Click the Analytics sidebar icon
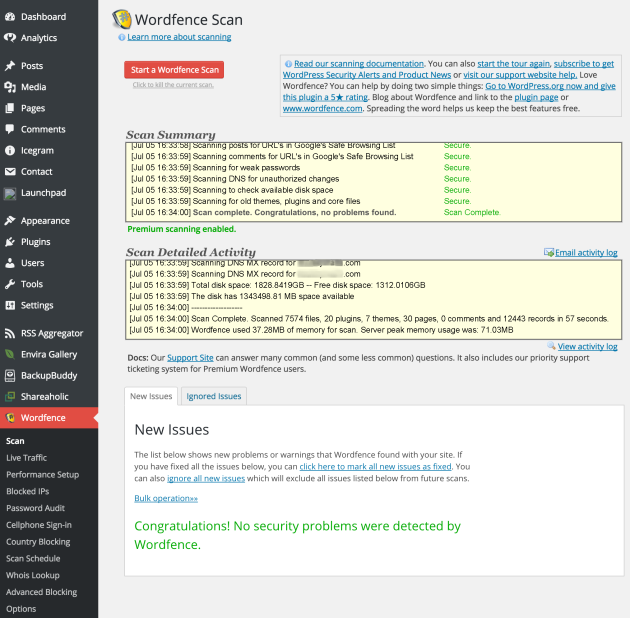 point(10,38)
